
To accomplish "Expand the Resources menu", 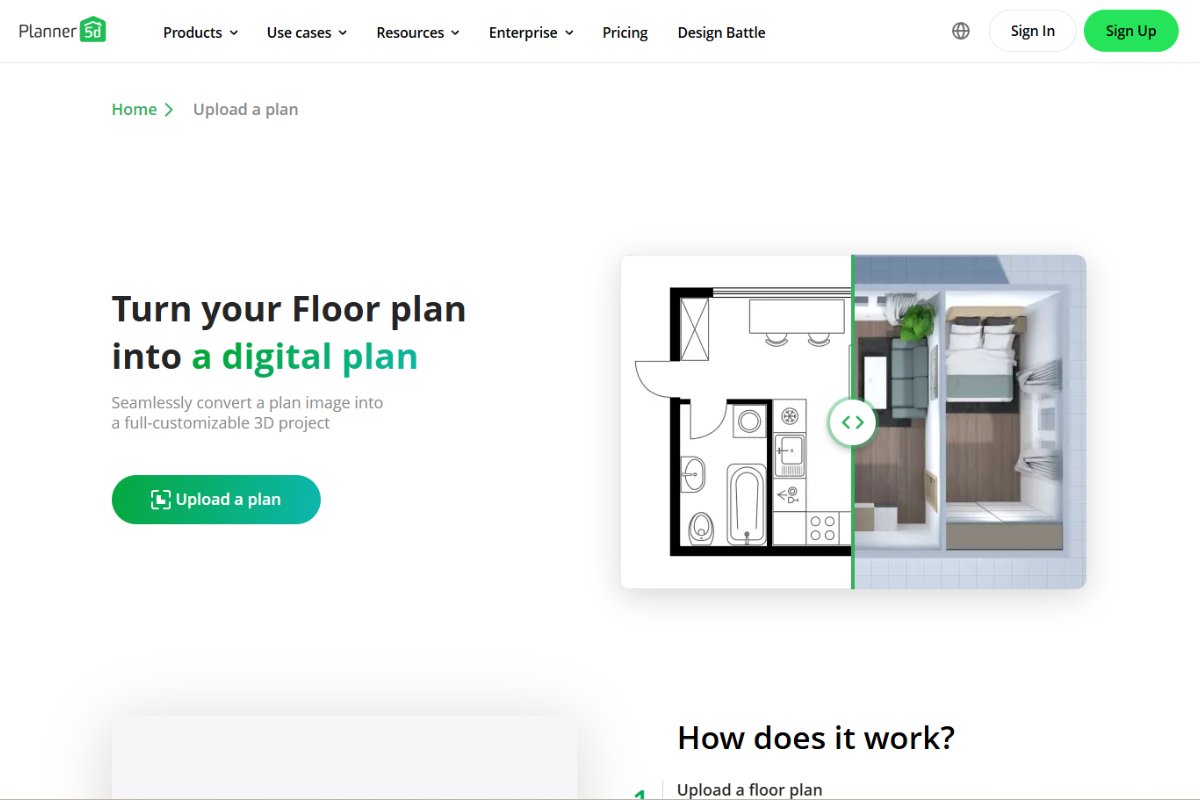I will tap(417, 32).
